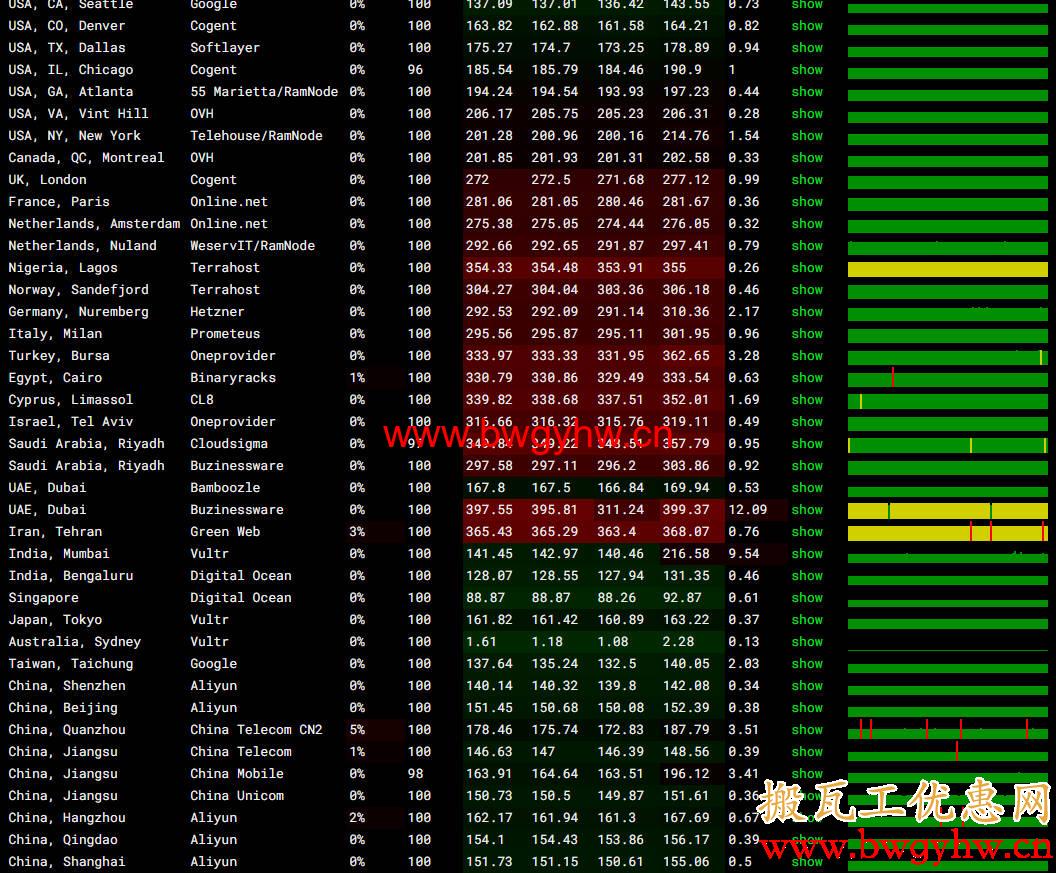Open show link for Netherlands, Nuland
Screen dimensions: 1056x873
click(x=807, y=246)
